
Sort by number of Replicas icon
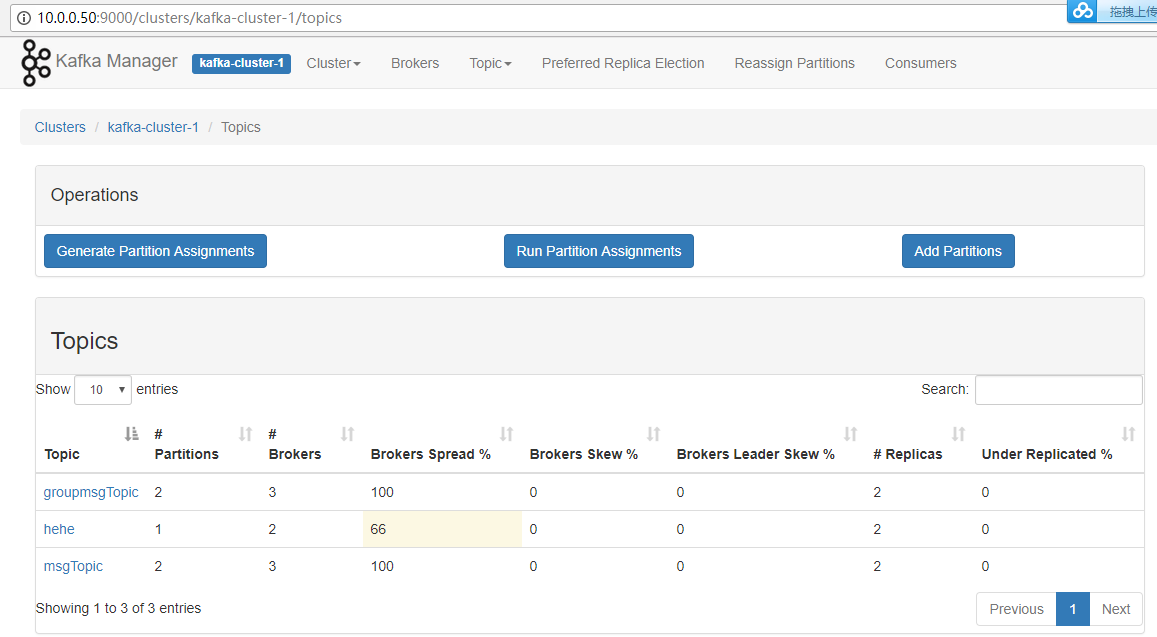959,434
